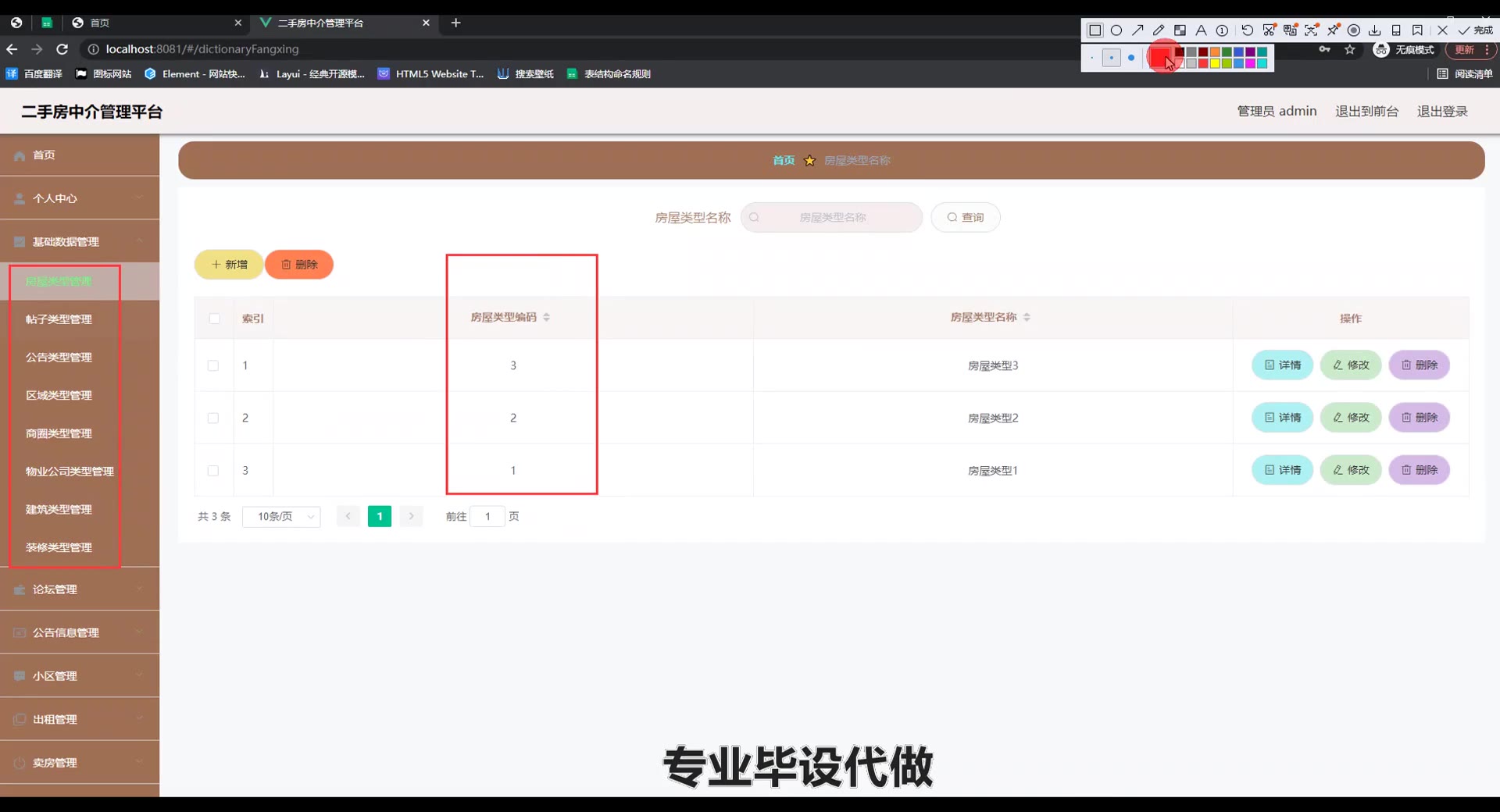1500x812 pixels.
Task: Start screen recording from toolbar
Action: coord(1354,30)
